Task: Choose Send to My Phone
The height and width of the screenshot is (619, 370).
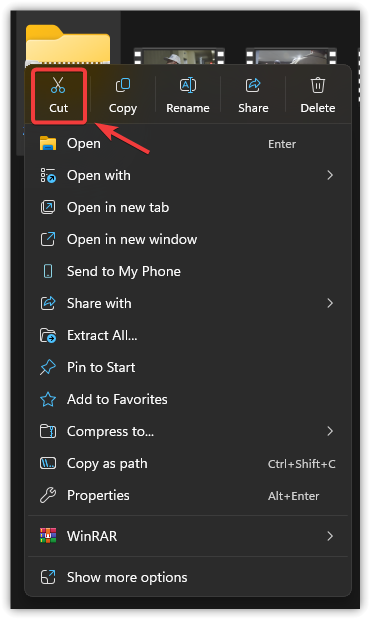Action: click(x=188, y=271)
